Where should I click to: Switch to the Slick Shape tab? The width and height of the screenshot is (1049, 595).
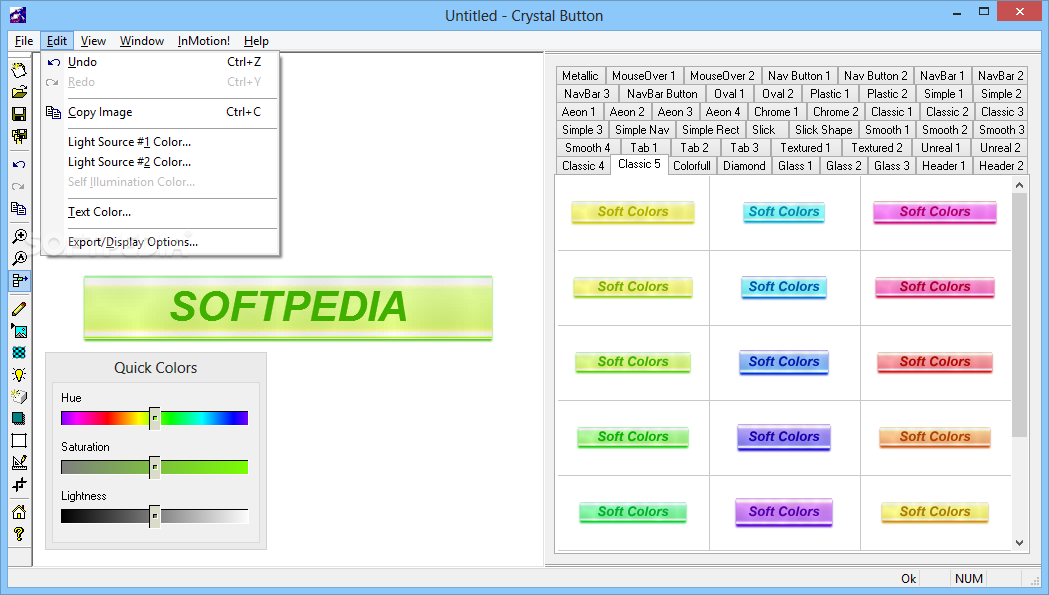824,130
